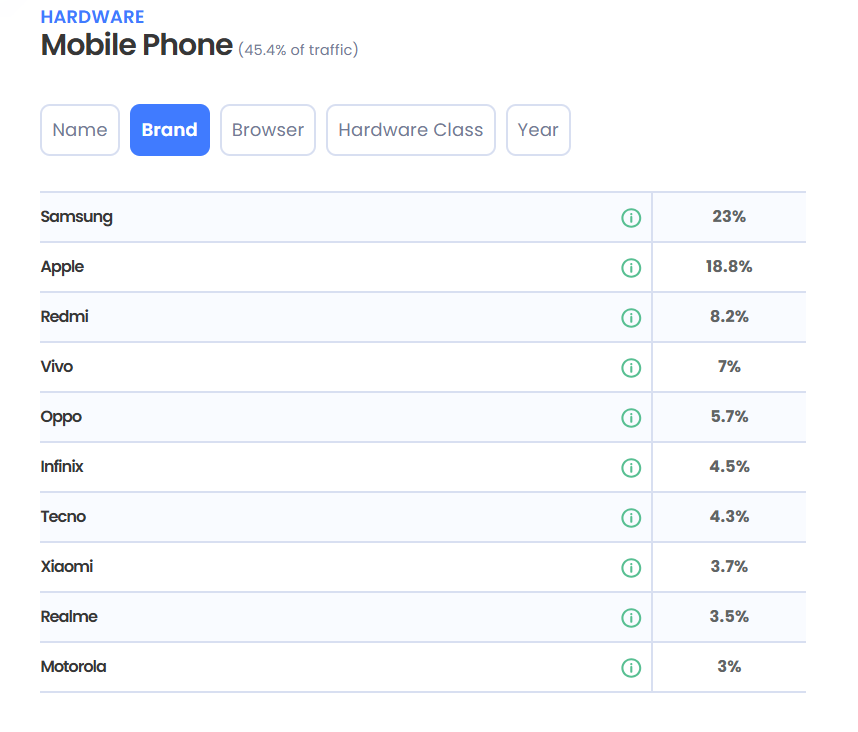Click the Tecno info icon
The height and width of the screenshot is (732, 858).
tap(631, 518)
